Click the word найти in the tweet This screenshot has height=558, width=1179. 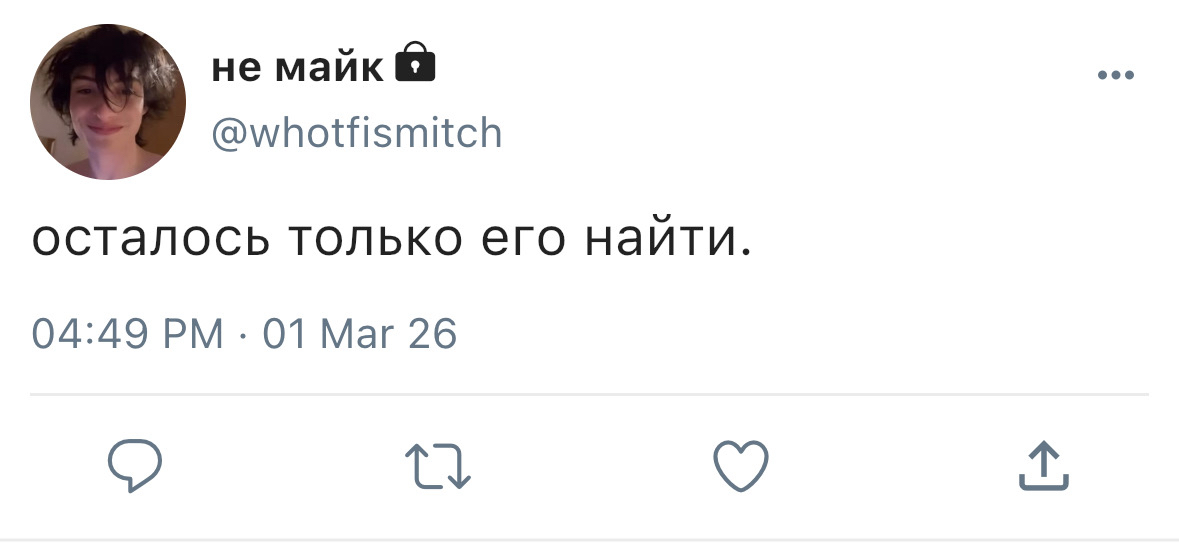pos(660,240)
